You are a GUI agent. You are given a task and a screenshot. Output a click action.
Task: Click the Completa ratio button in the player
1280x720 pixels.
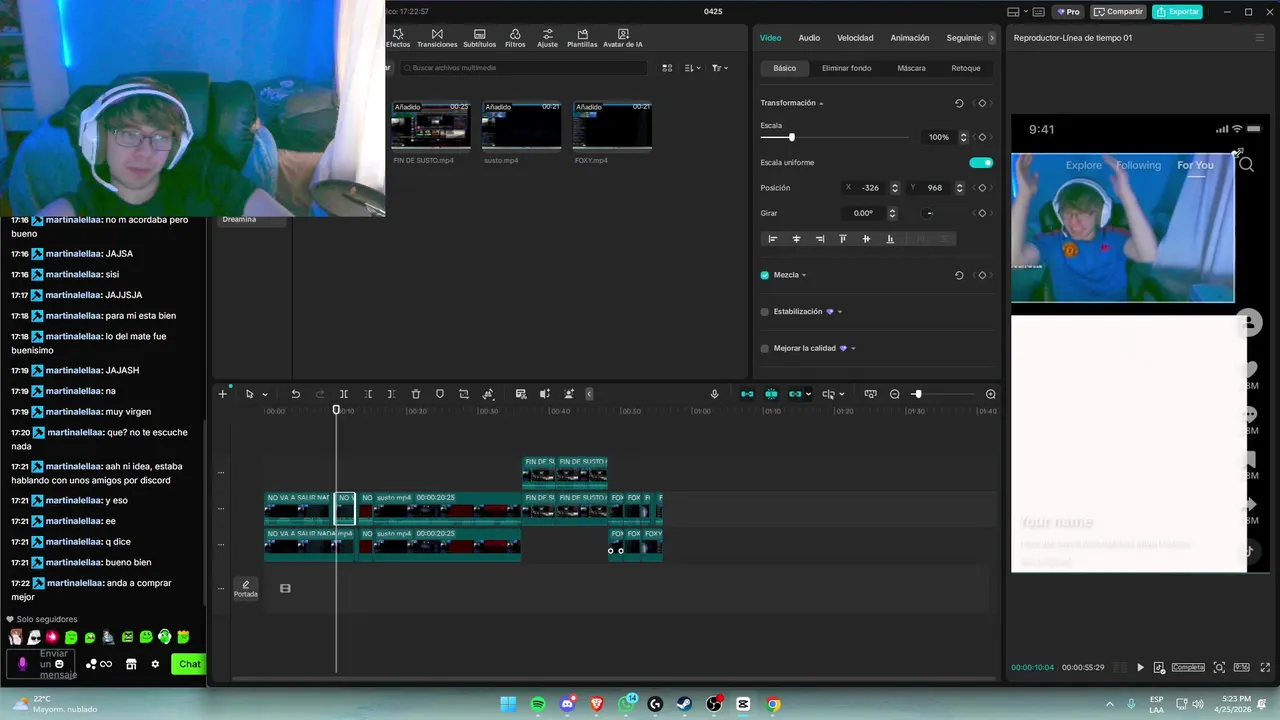(1188, 667)
